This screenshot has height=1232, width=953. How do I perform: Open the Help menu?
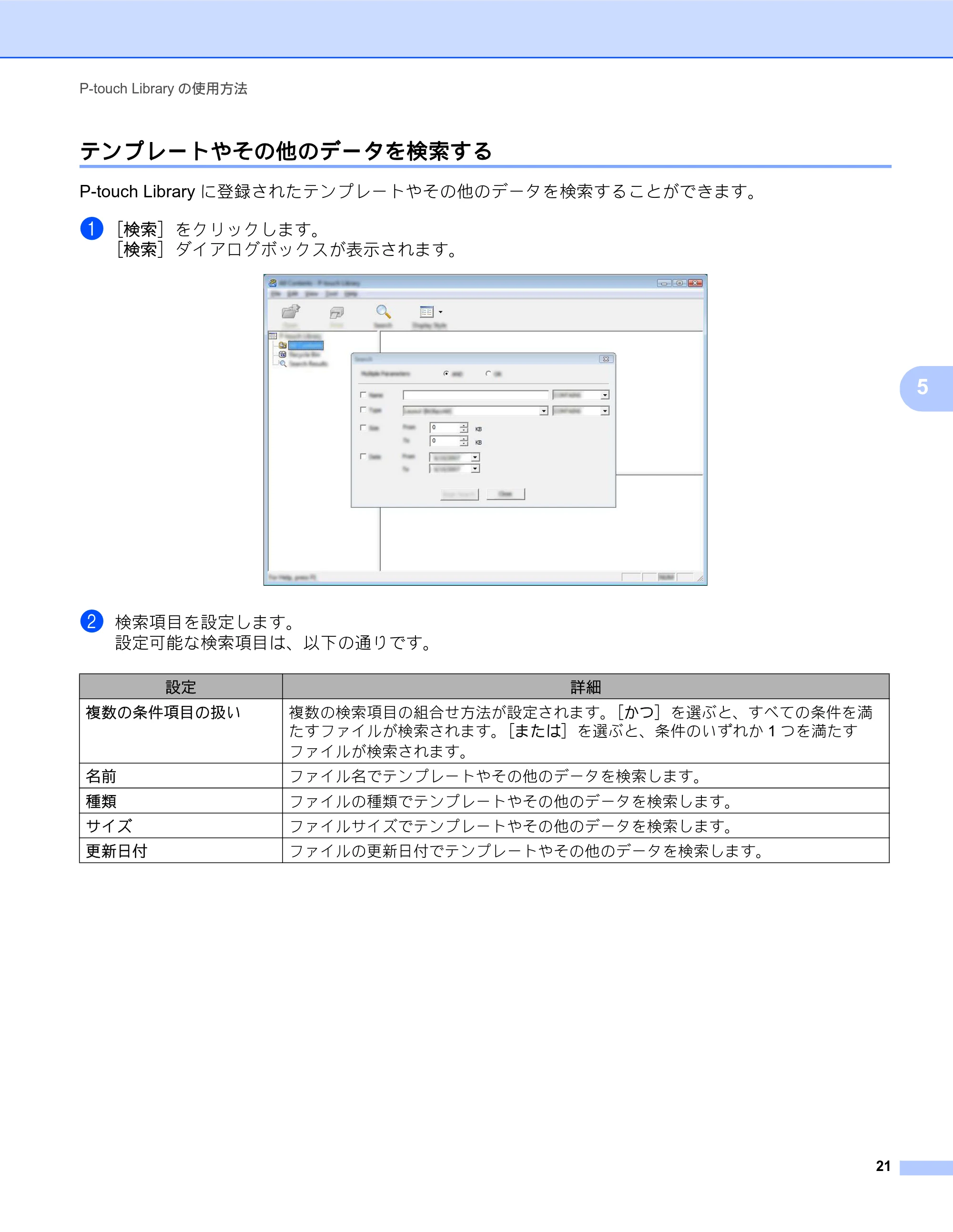351,294
